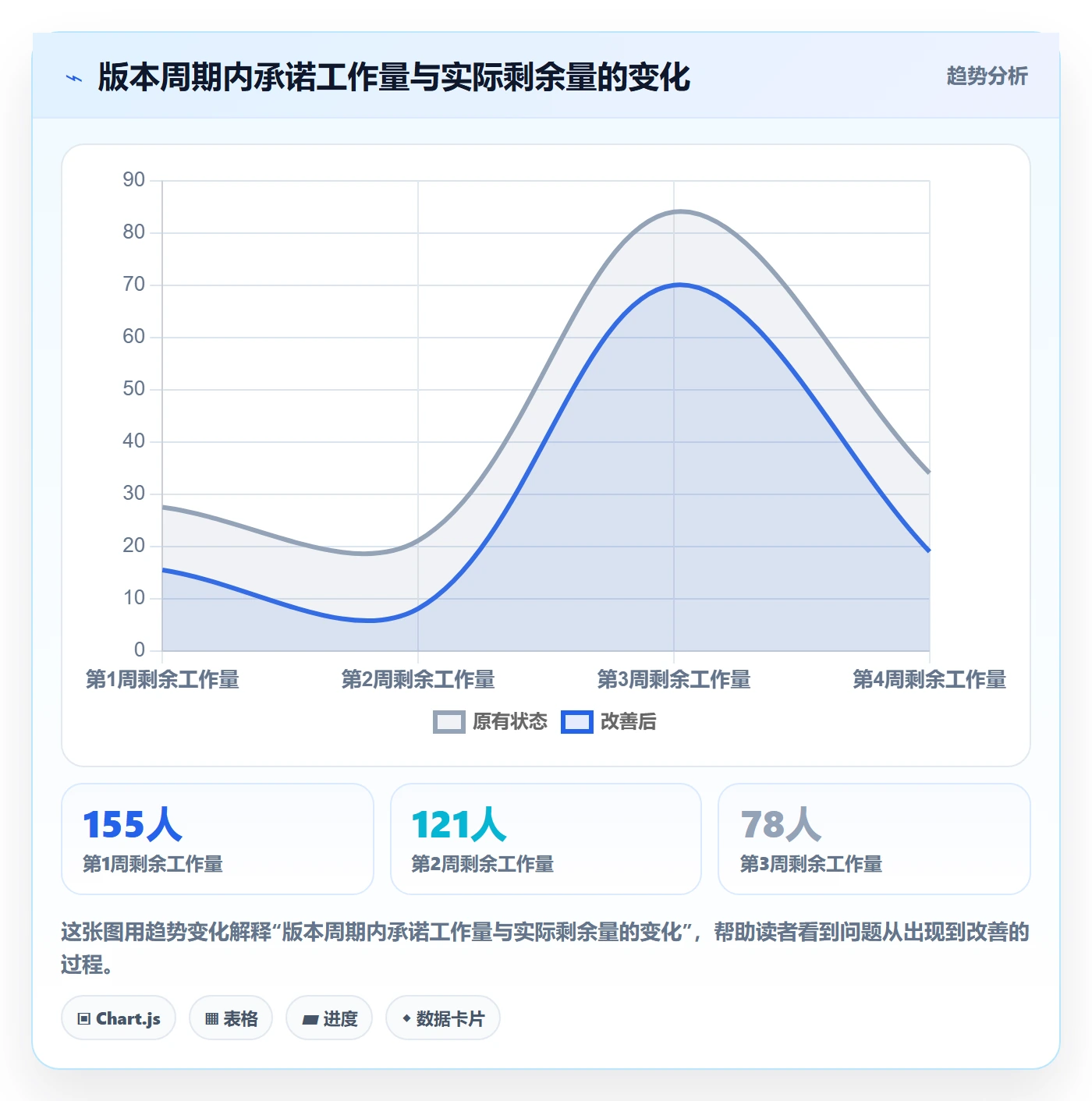Image resolution: width=1092 pixels, height=1101 pixels.
Task: Click the gray line peak at week 3
Action: [x=680, y=211]
